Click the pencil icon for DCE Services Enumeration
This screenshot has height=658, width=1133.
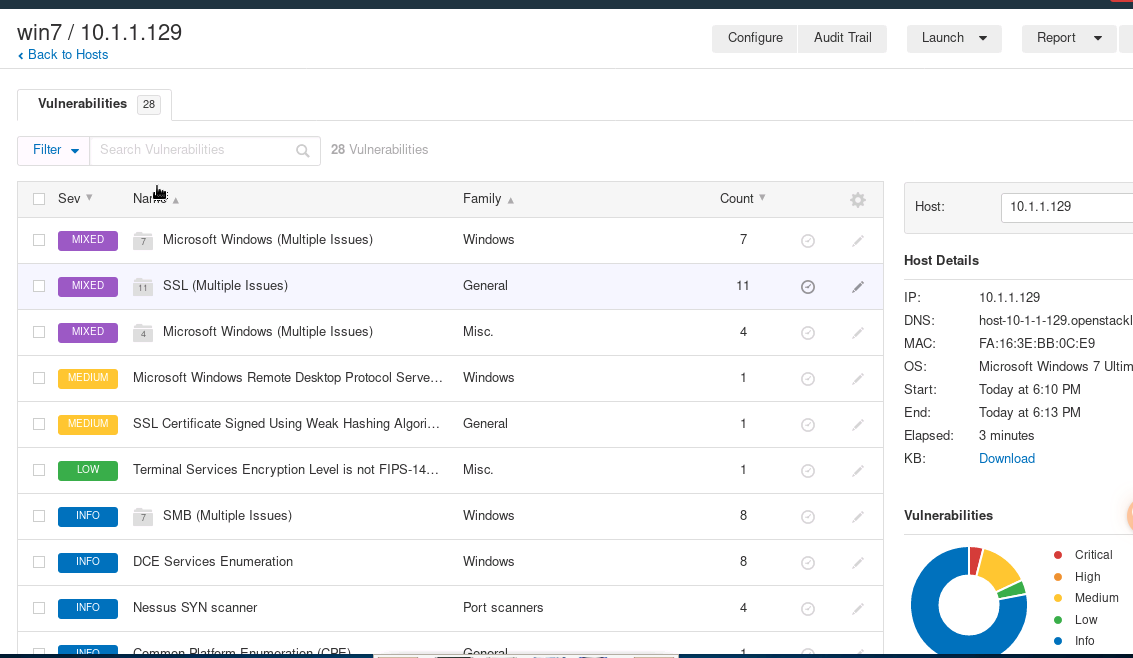(x=857, y=563)
